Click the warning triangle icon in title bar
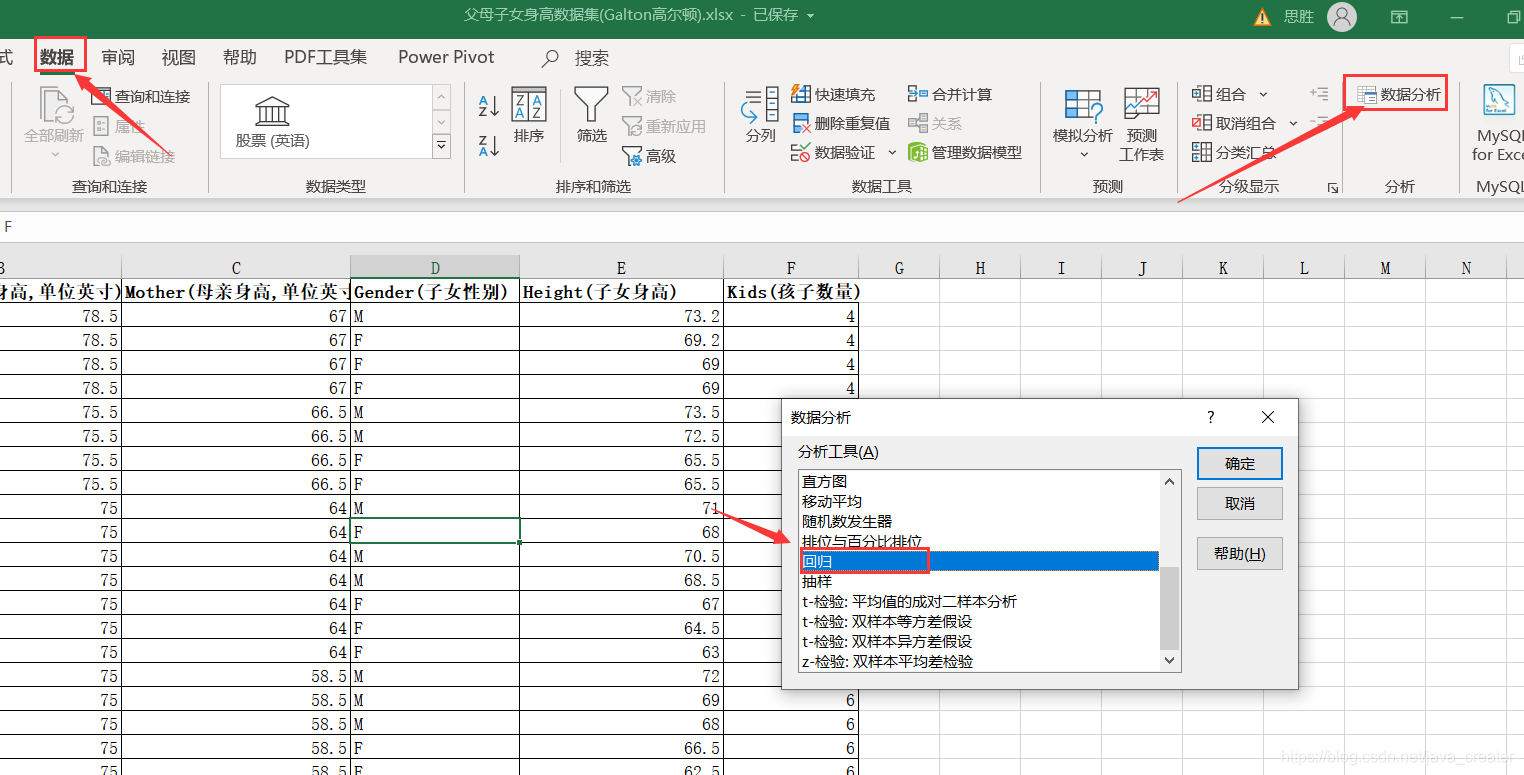Screen dimensions: 1524x775 click(x=1264, y=16)
